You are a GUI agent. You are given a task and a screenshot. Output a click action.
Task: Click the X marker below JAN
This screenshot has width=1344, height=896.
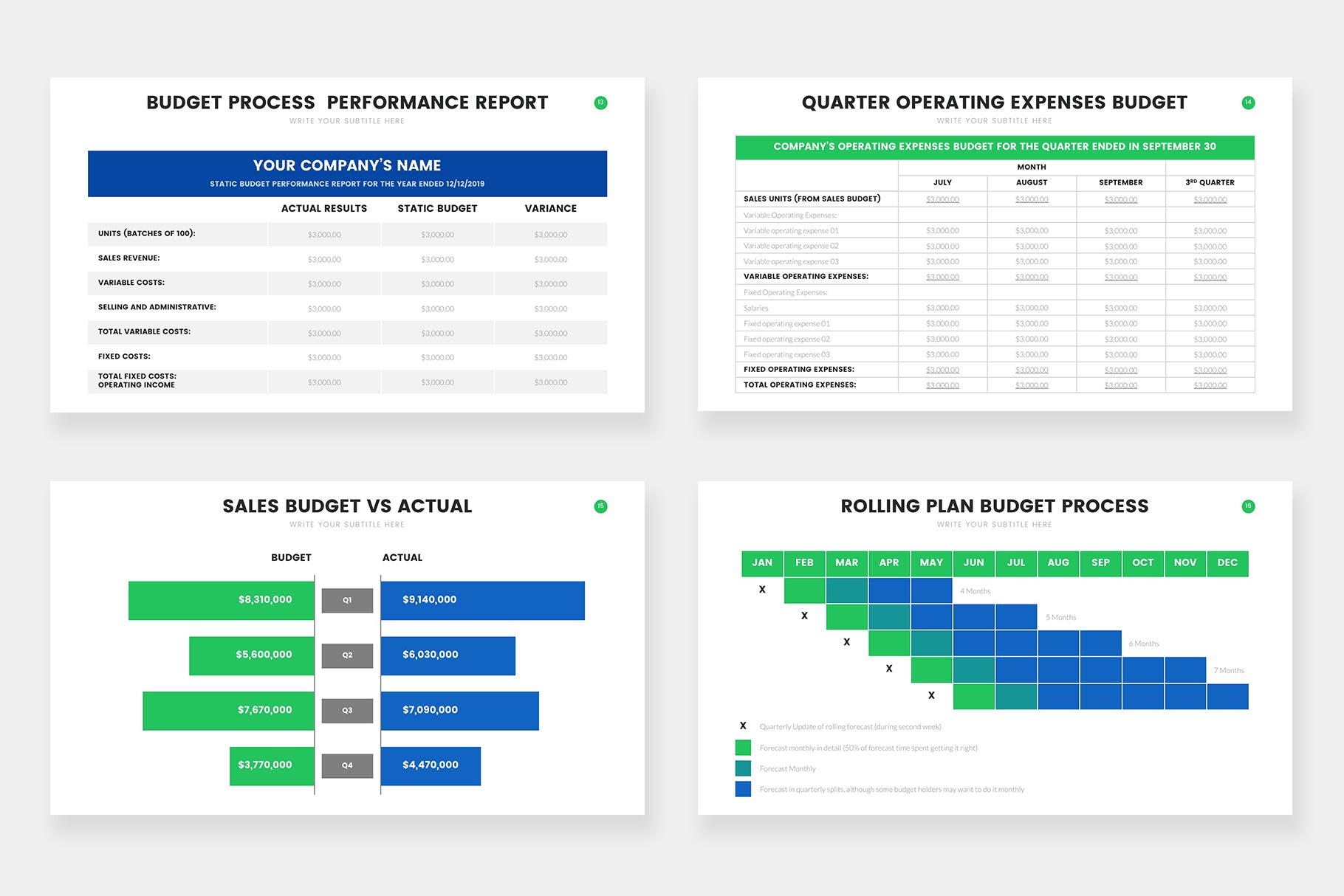762,590
